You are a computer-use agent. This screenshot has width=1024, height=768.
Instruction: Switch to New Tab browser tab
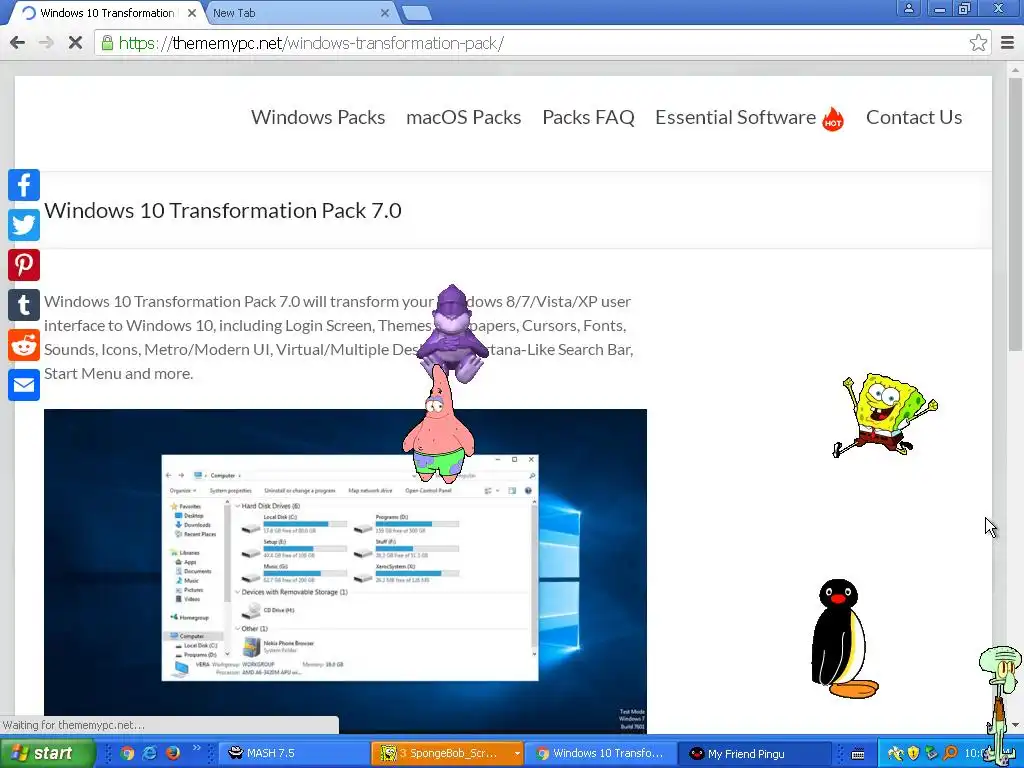pos(295,13)
